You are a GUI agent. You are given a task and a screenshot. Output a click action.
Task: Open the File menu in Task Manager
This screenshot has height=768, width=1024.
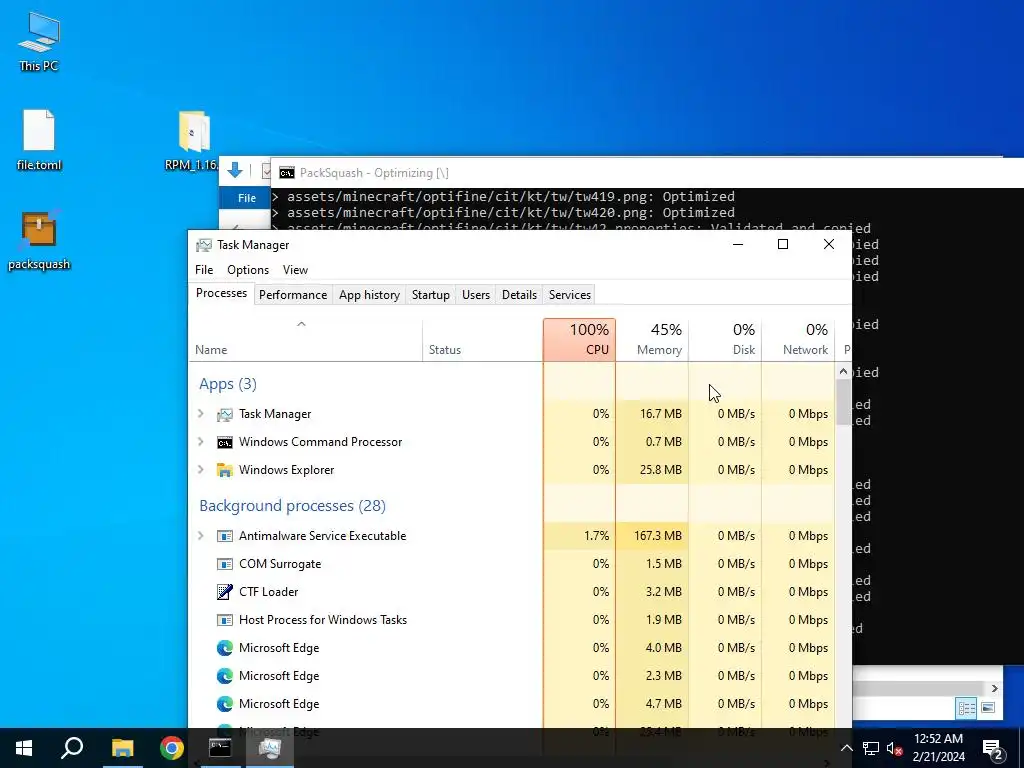(x=204, y=270)
